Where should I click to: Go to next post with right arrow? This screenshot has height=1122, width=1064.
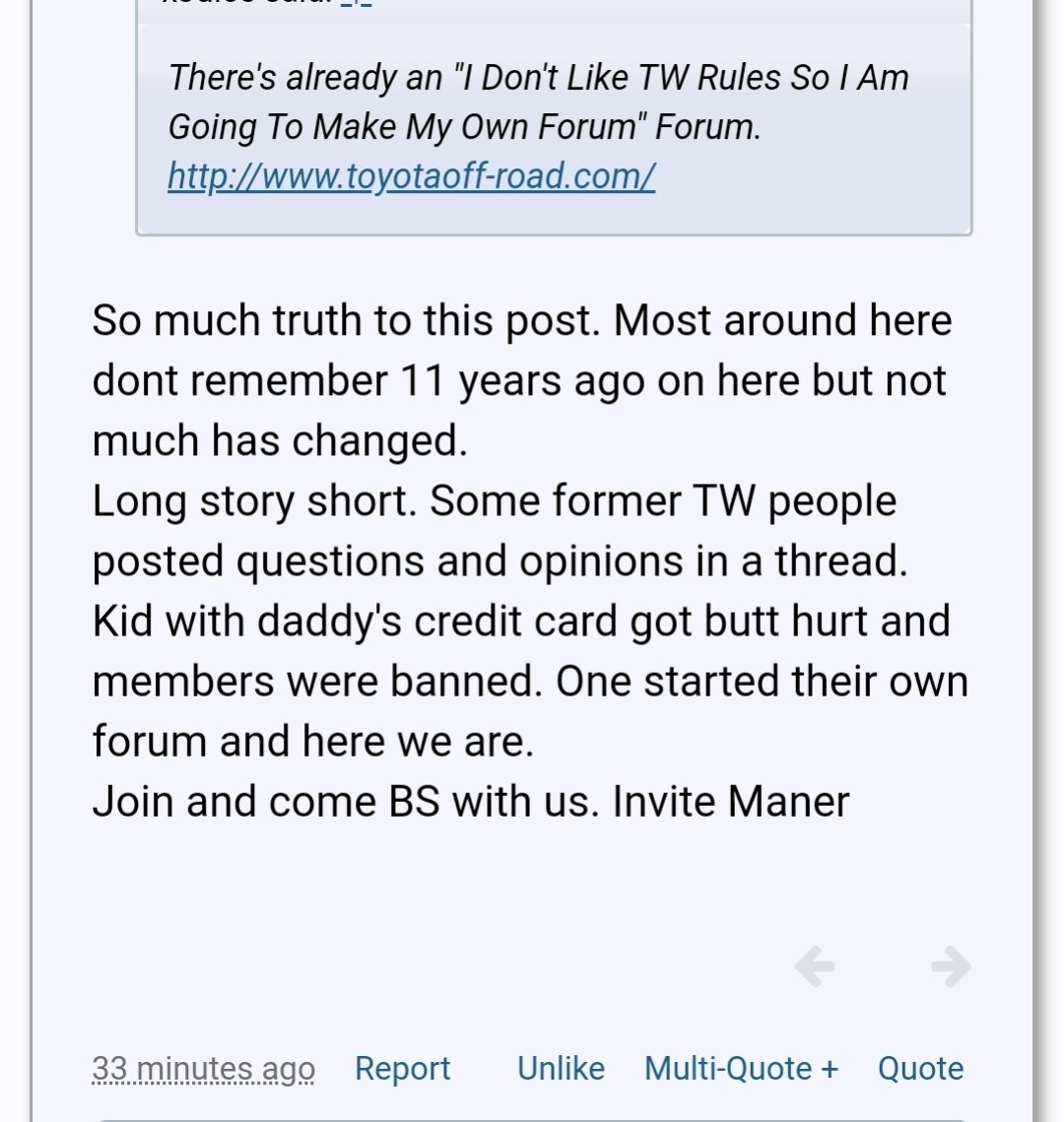pos(951,966)
